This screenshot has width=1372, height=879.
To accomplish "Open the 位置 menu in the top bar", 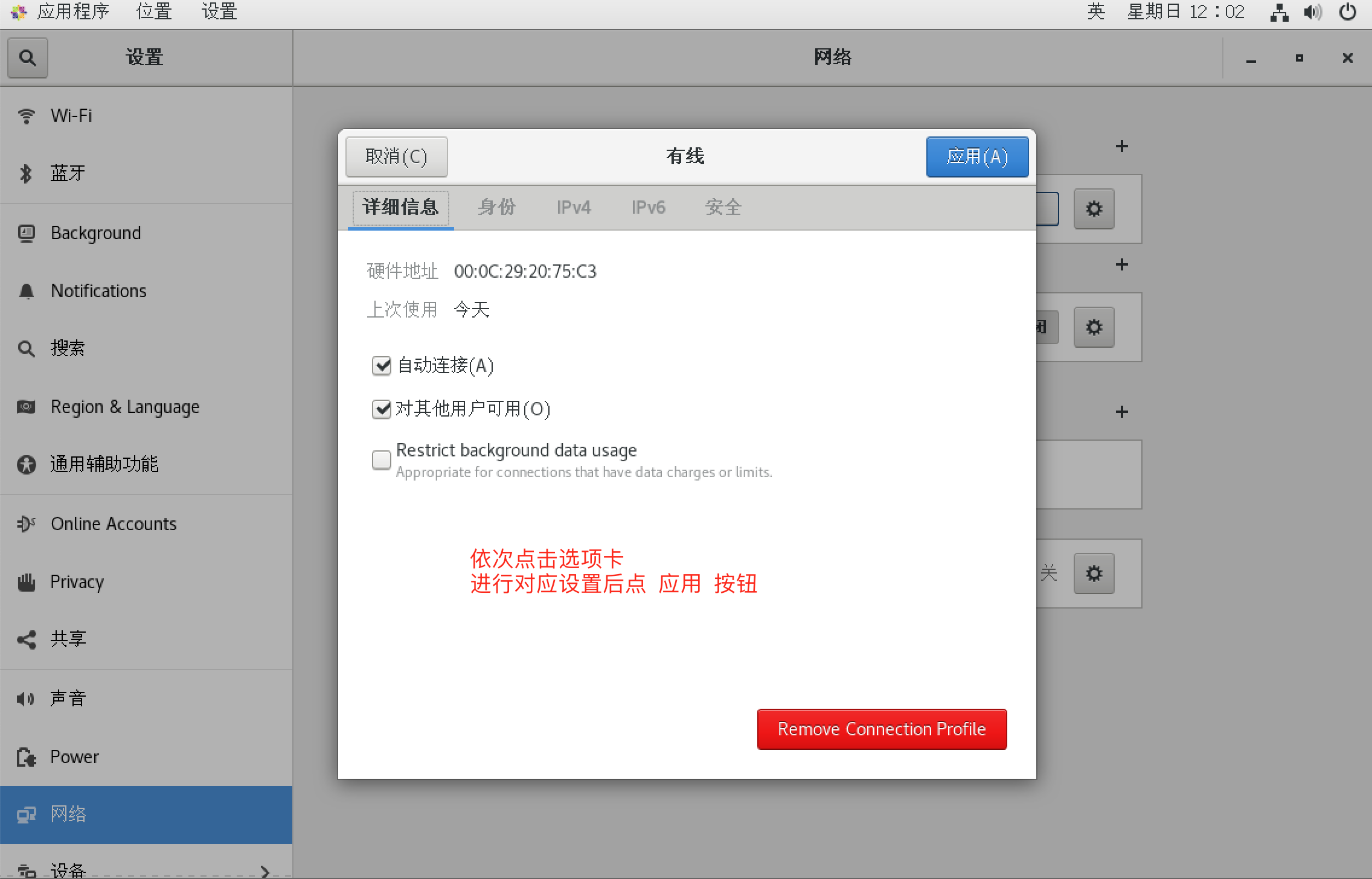I will click(154, 11).
